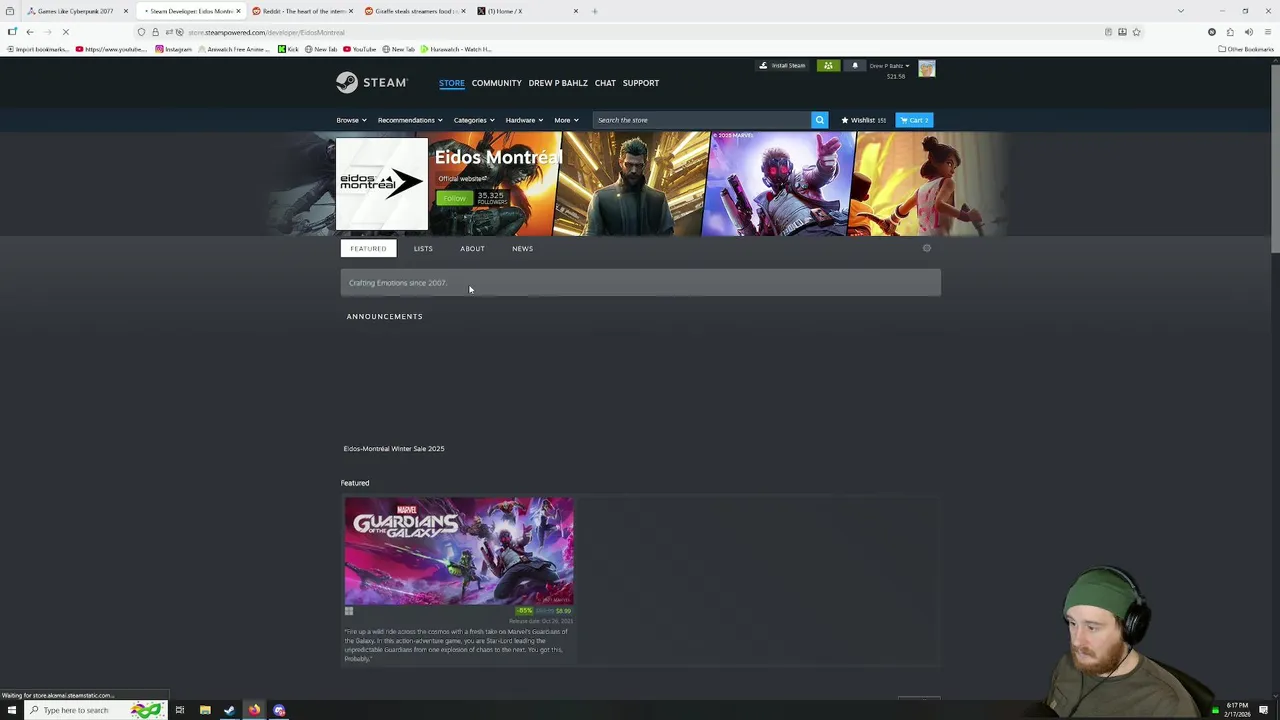Image resolution: width=1280 pixels, height=720 pixels.
Task: Click Firefox icon on taskbar
Action: (254, 710)
